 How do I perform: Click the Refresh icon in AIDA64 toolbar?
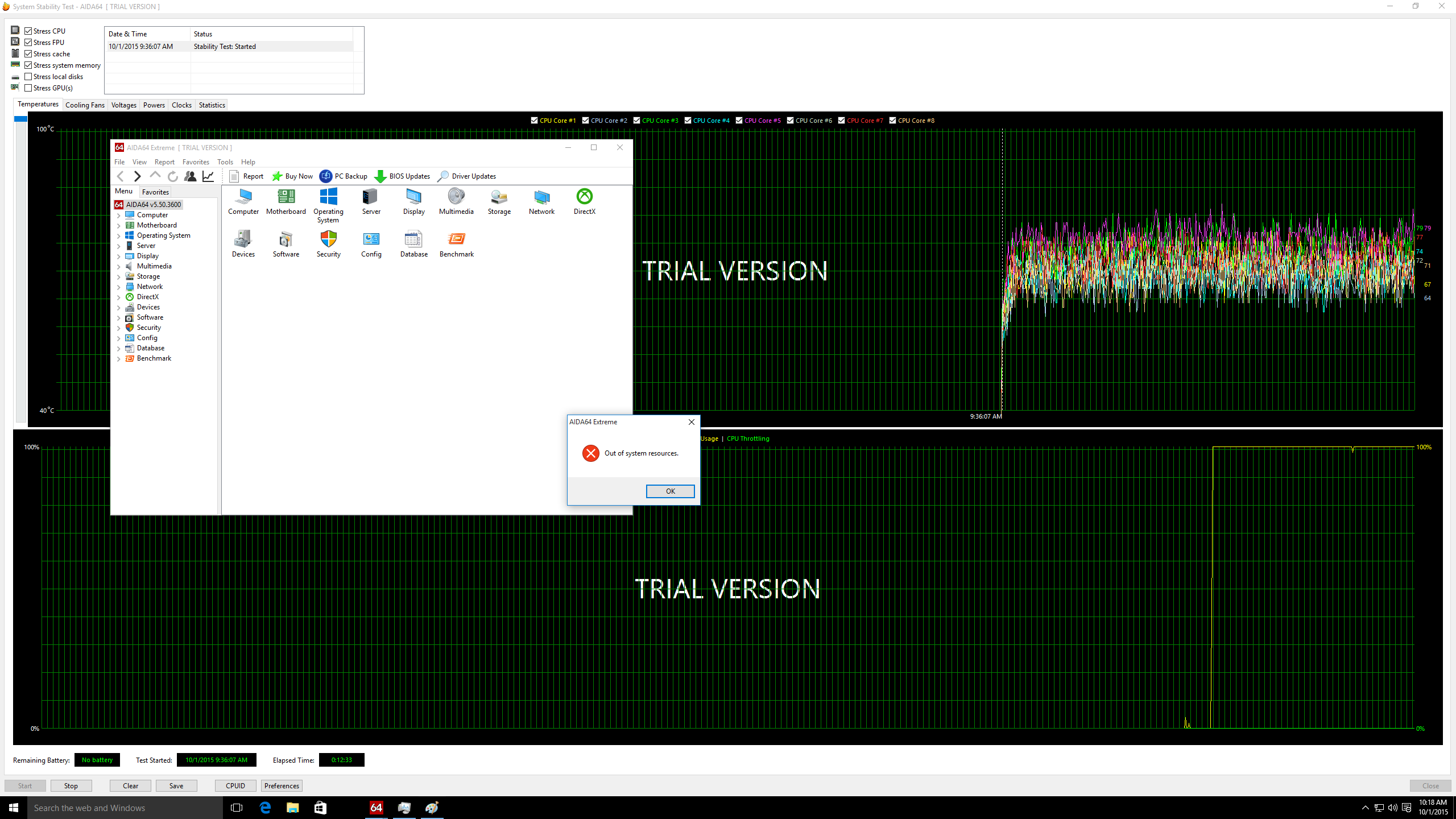[173, 176]
